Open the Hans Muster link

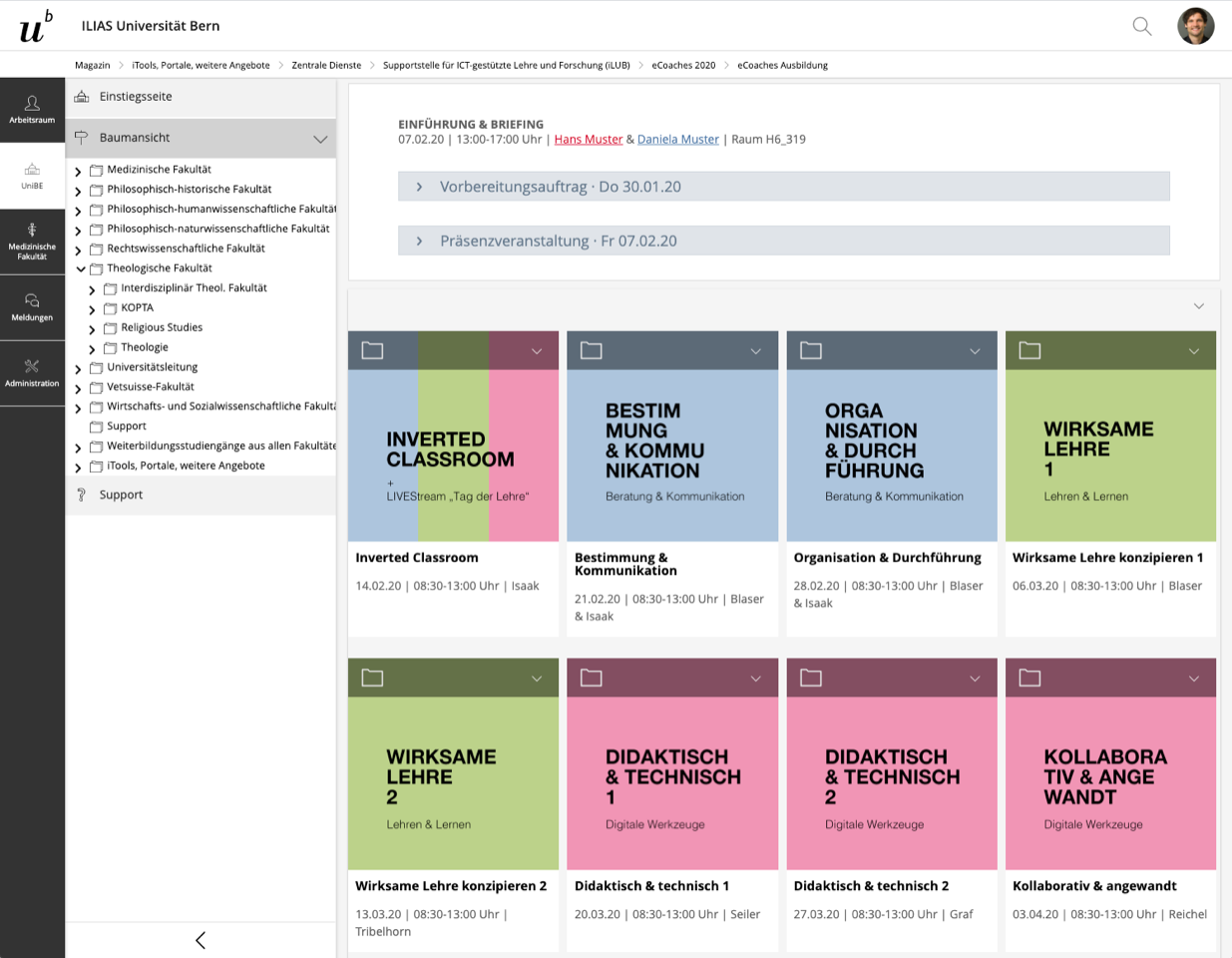point(588,140)
